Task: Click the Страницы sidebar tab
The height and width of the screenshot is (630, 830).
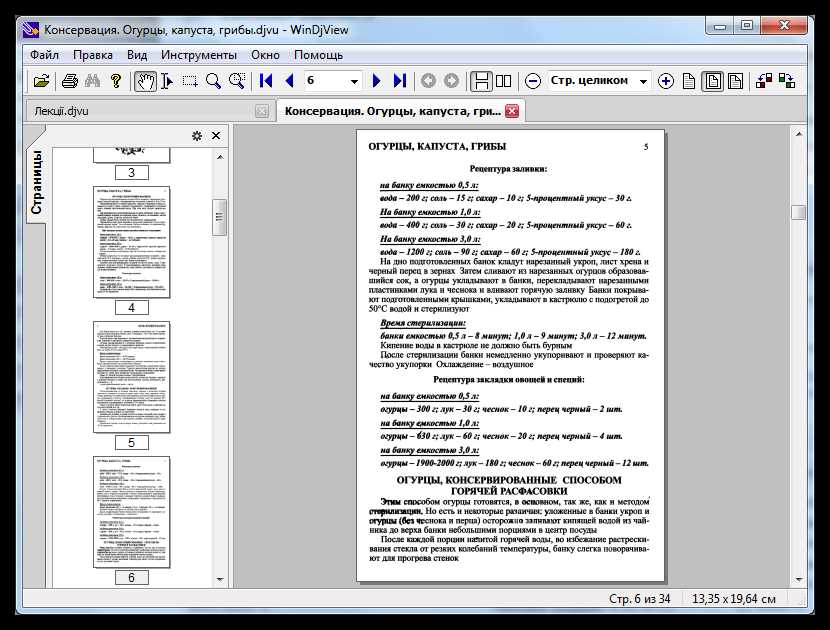Action: click(36, 182)
